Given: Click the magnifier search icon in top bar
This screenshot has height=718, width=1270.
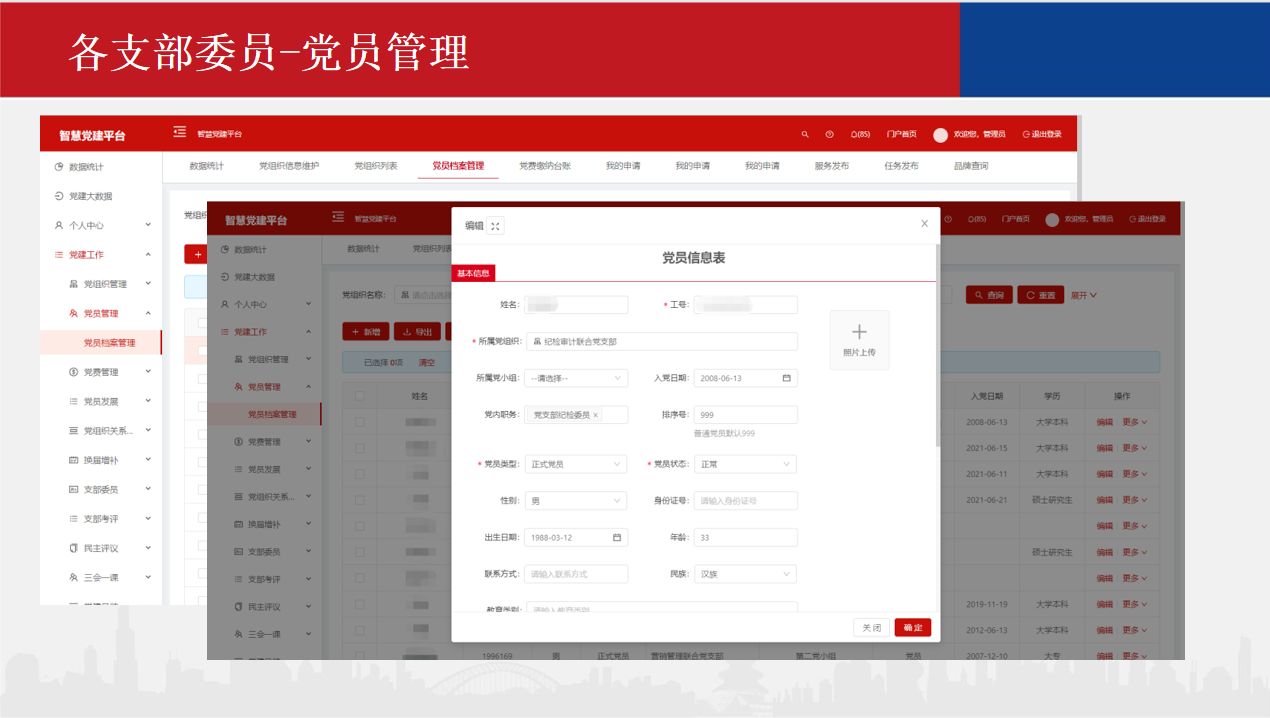Looking at the screenshot, I should (x=805, y=134).
